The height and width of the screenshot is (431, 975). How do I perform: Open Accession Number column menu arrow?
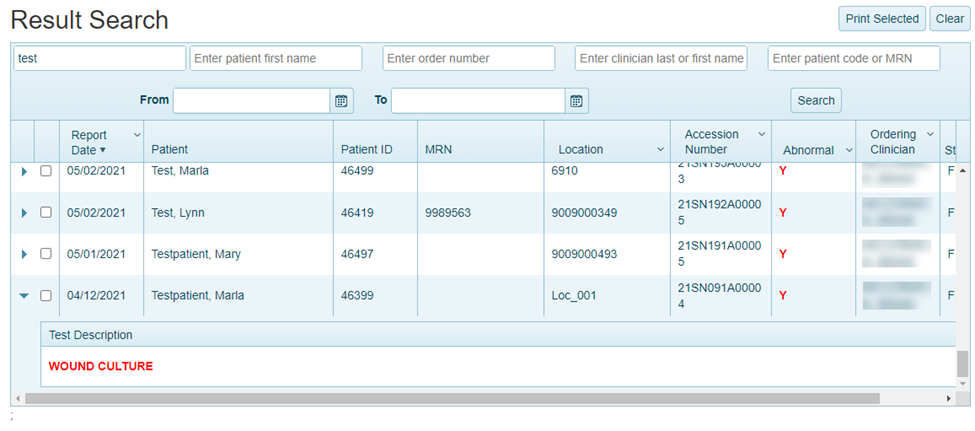(x=761, y=135)
